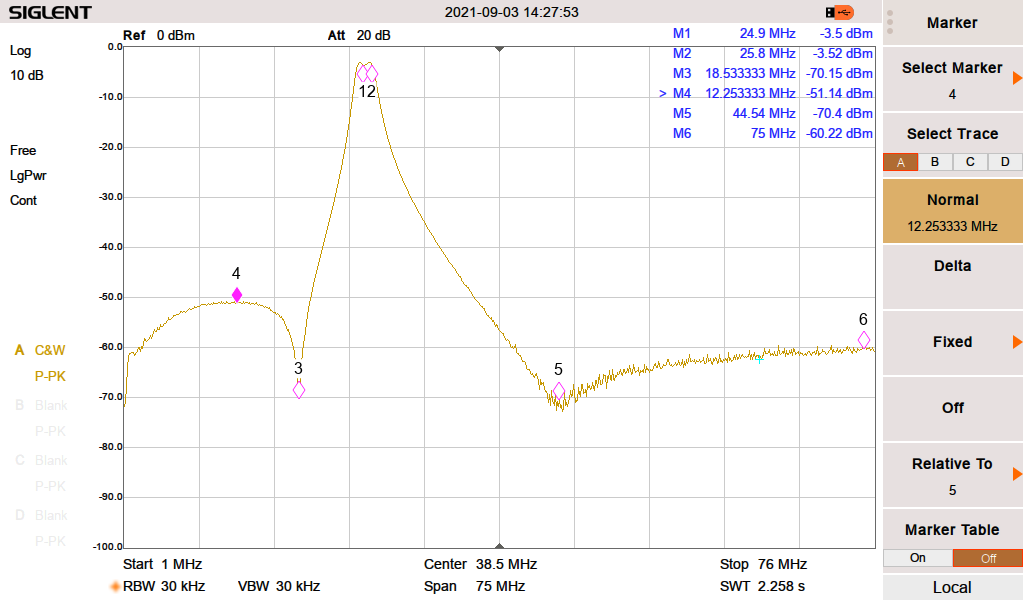
Task: Click marker 5 diamond on the trace
Action: click(x=558, y=391)
